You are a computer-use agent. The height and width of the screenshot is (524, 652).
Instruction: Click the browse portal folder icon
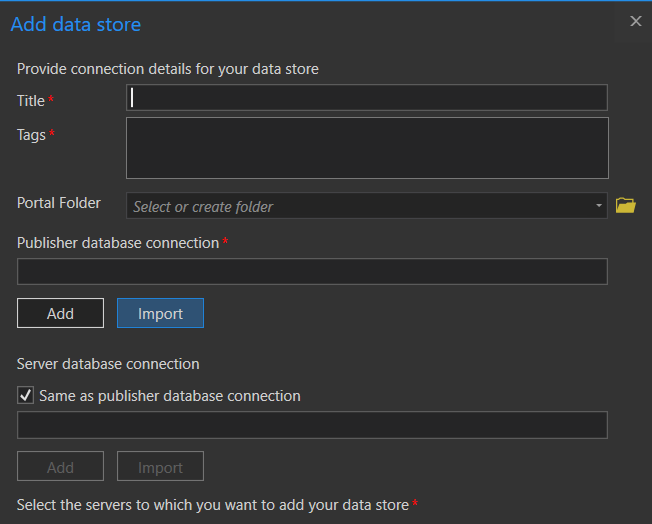pos(626,206)
